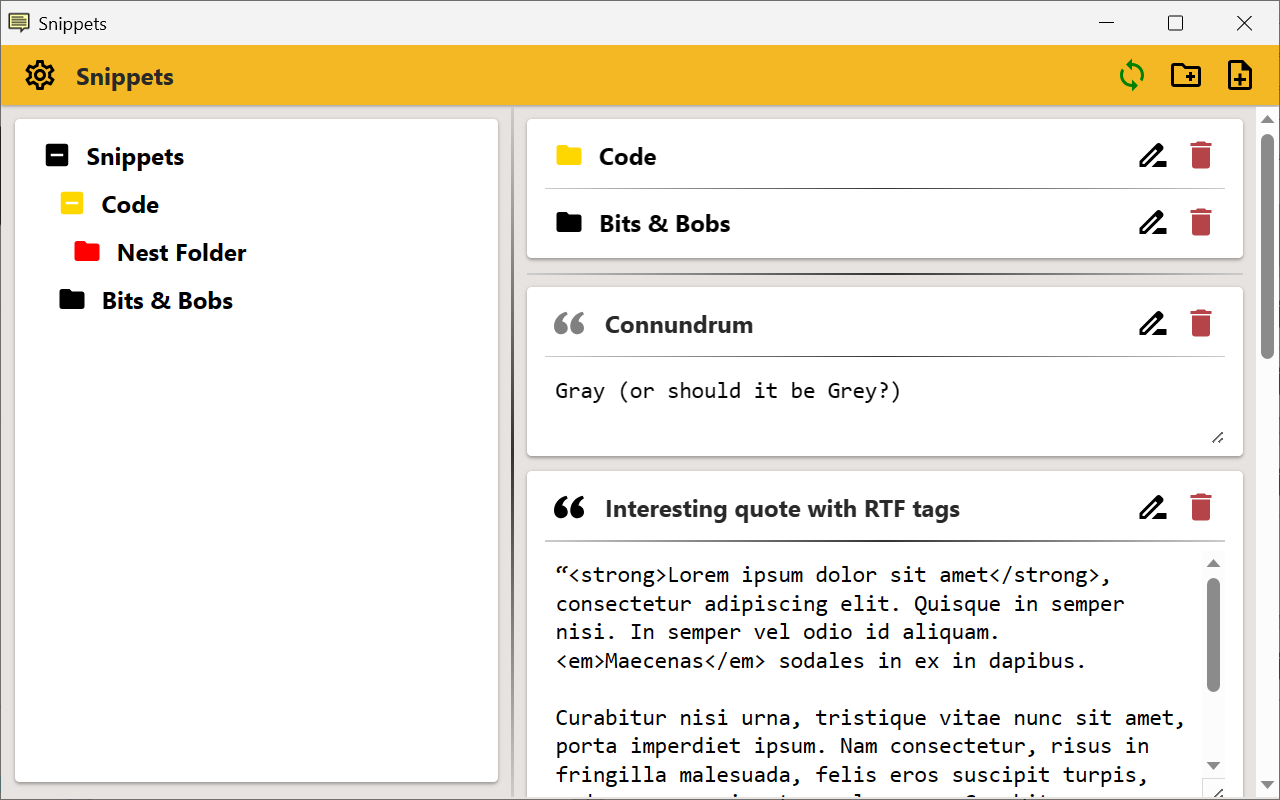Screen dimensions: 1280x800
Task: Collapse the Code folder in tree
Action: (72, 204)
